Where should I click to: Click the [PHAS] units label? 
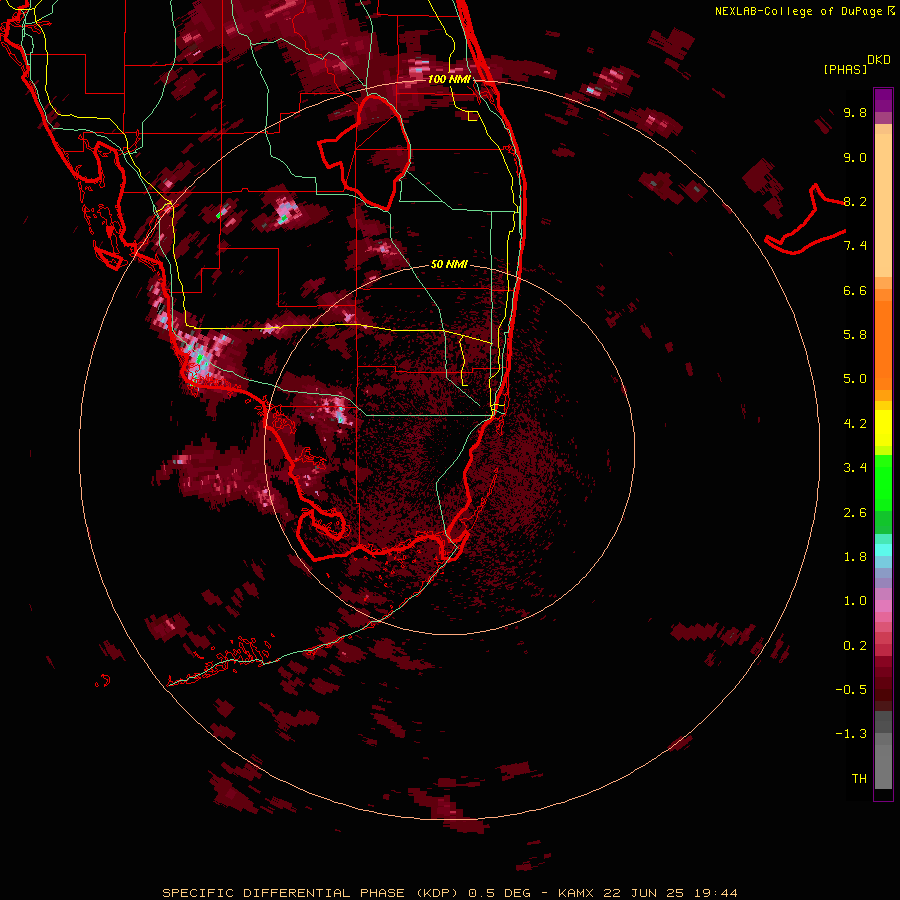click(x=845, y=69)
